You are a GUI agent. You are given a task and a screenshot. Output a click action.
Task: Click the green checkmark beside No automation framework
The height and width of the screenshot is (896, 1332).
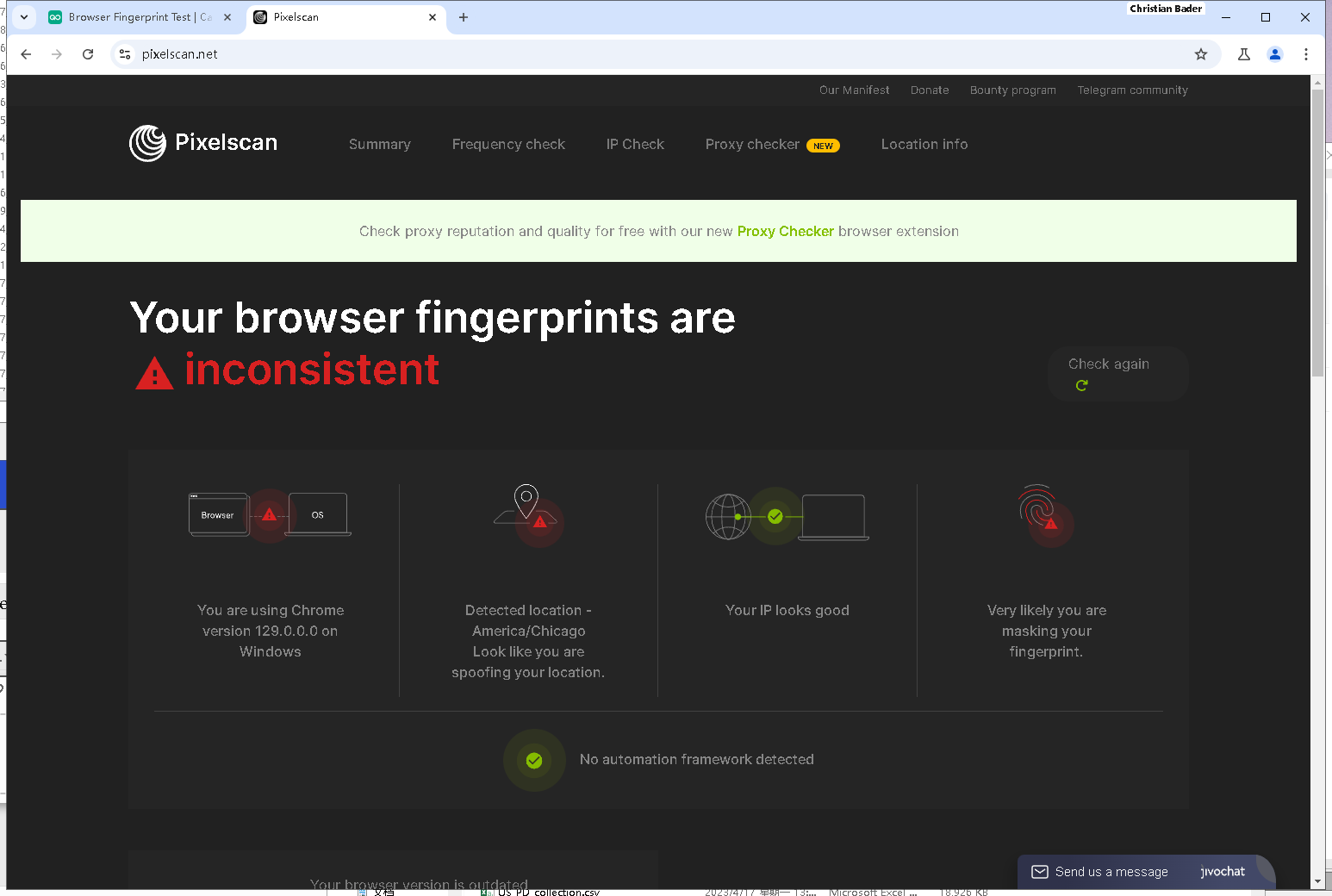(534, 760)
